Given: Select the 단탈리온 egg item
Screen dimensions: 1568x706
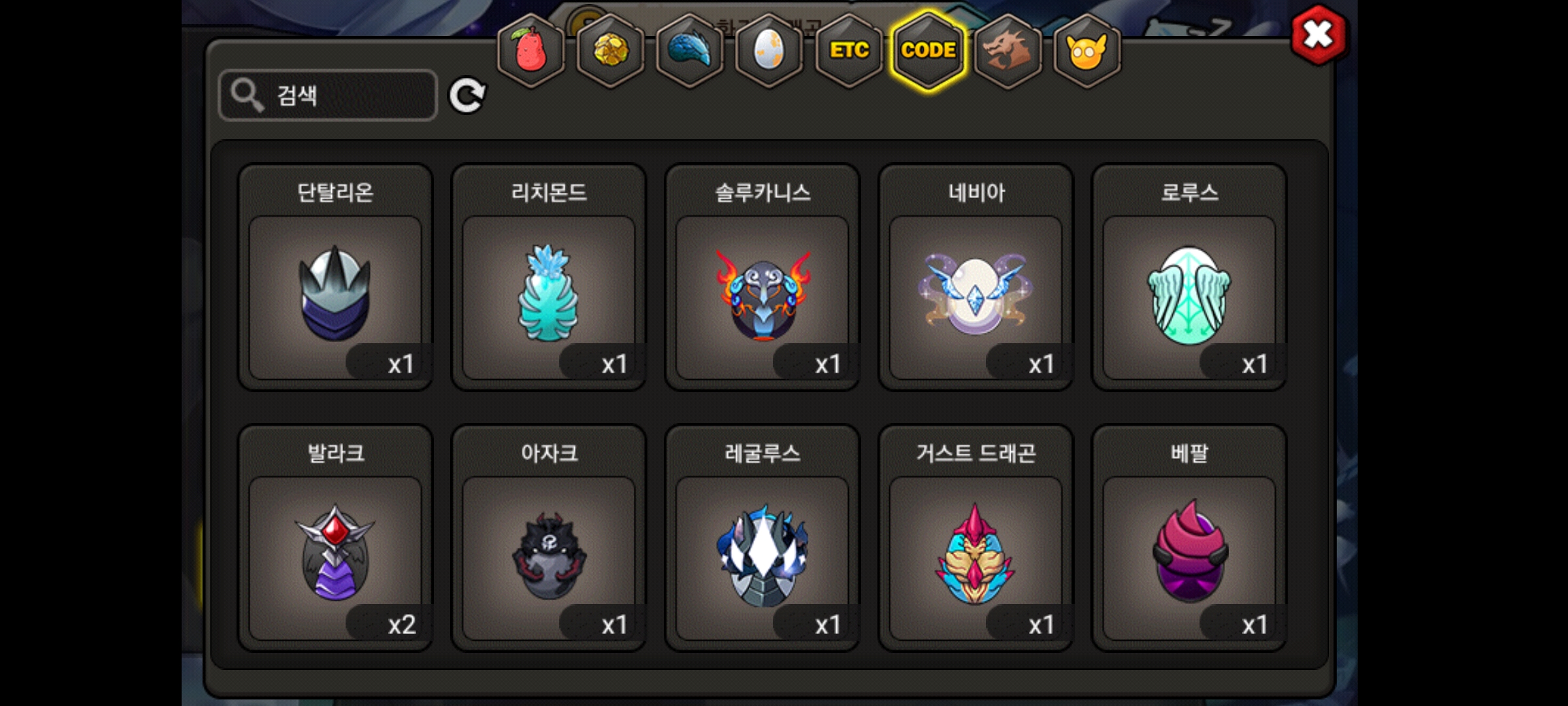Looking at the screenshot, I should point(335,277).
